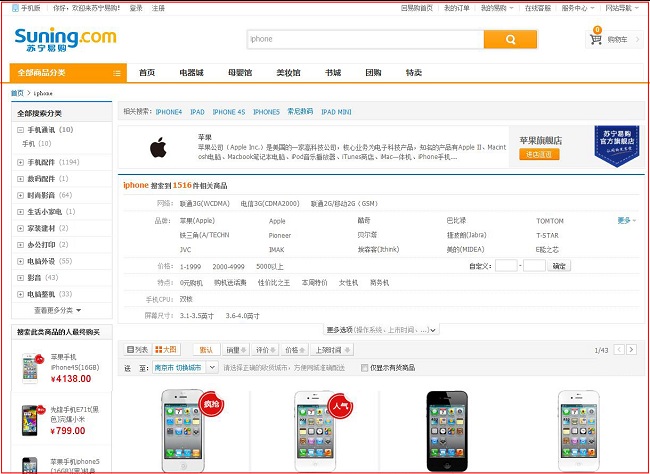Expand the 数码配件 category
Image resolution: width=650 pixels, height=474 pixels.
tap(20, 179)
